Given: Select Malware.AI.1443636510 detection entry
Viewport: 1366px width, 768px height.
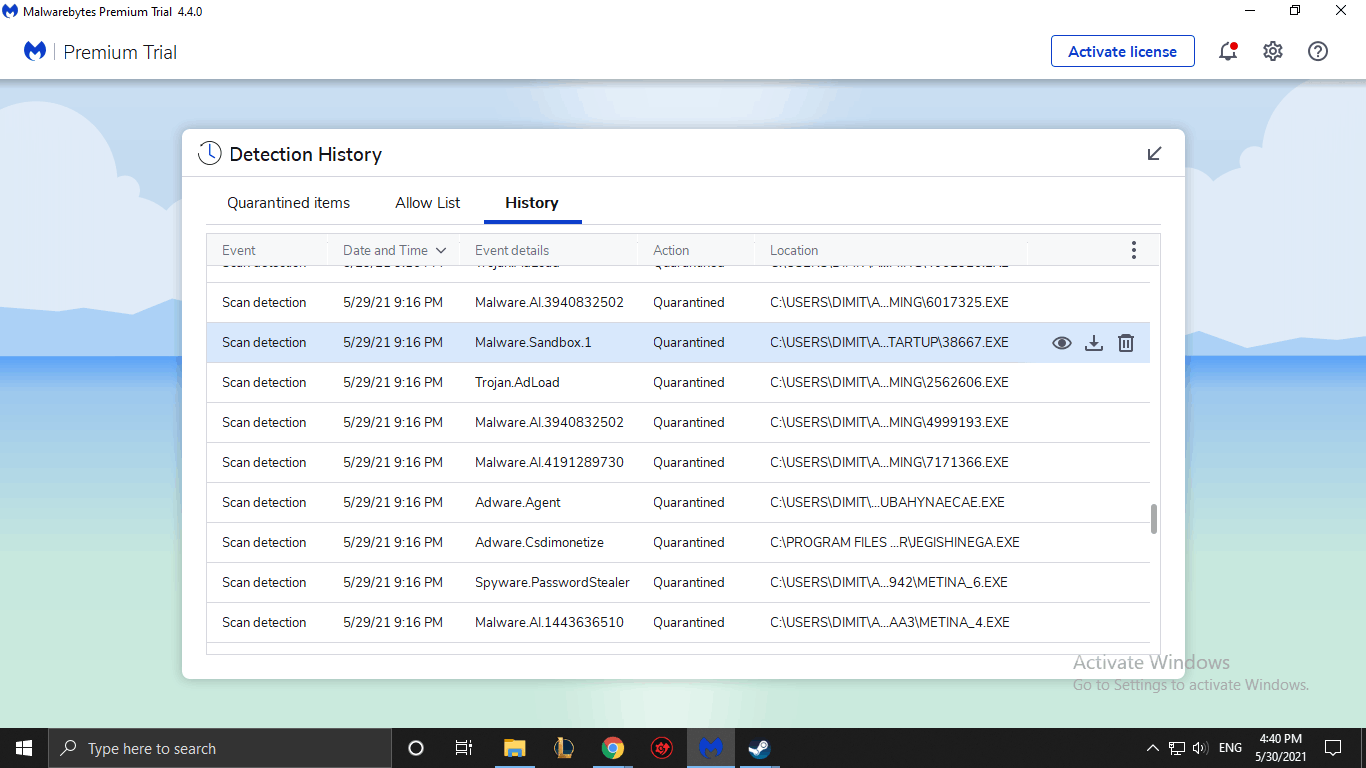Looking at the screenshot, I should click(678, 622).
